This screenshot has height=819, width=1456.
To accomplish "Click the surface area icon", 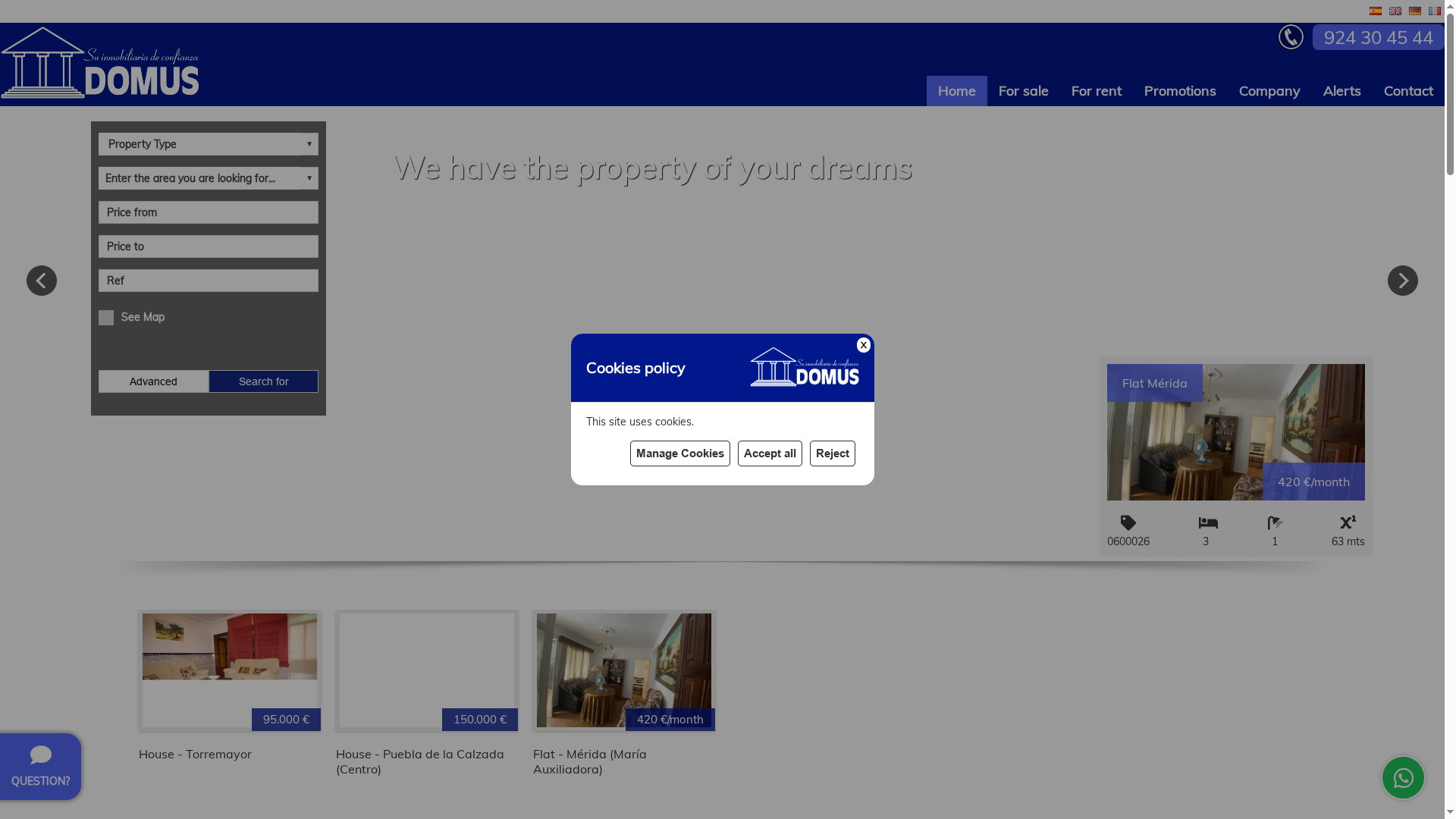I will click(x=1348, y=522).
